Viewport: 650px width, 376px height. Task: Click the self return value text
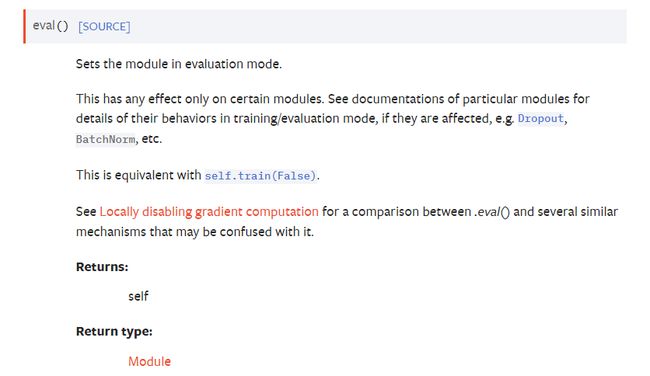tap(138, 296)
